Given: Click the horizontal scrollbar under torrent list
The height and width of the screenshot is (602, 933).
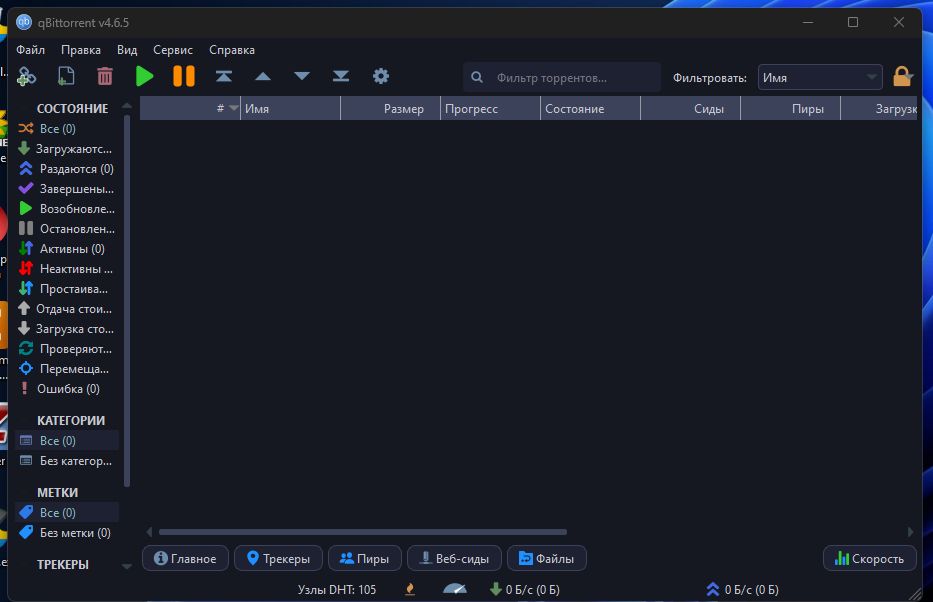Looking at the screenshot, I should (362, 532).
